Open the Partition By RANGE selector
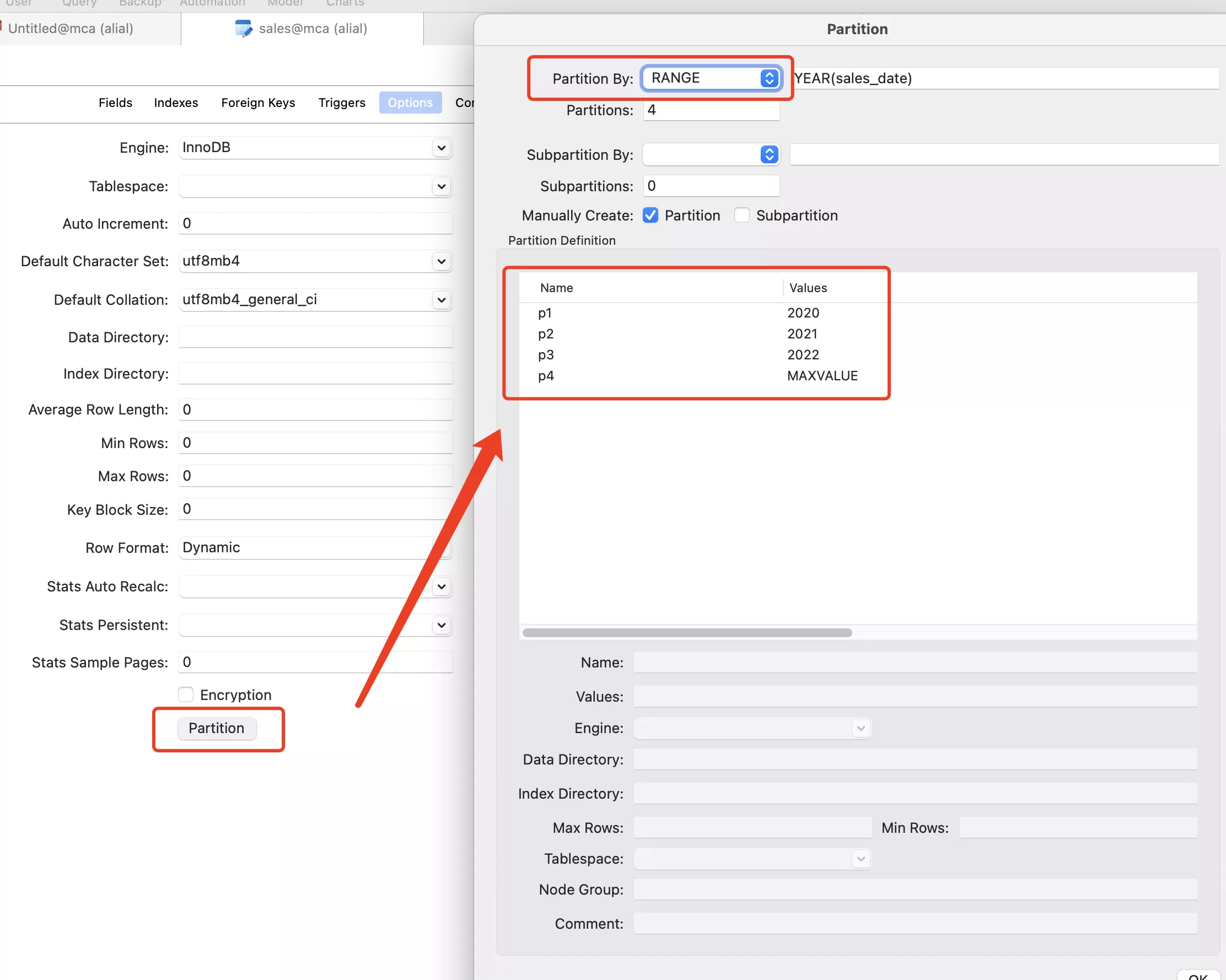1226x980 pixels. tap(711, 78)
